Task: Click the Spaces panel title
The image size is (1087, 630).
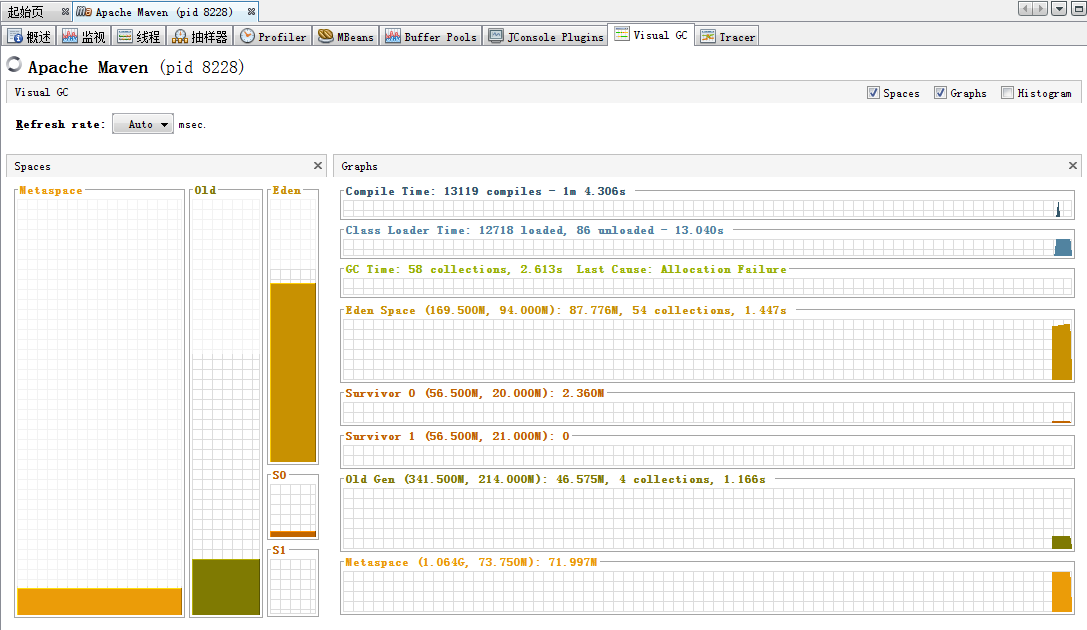Action: coord(33,166)
